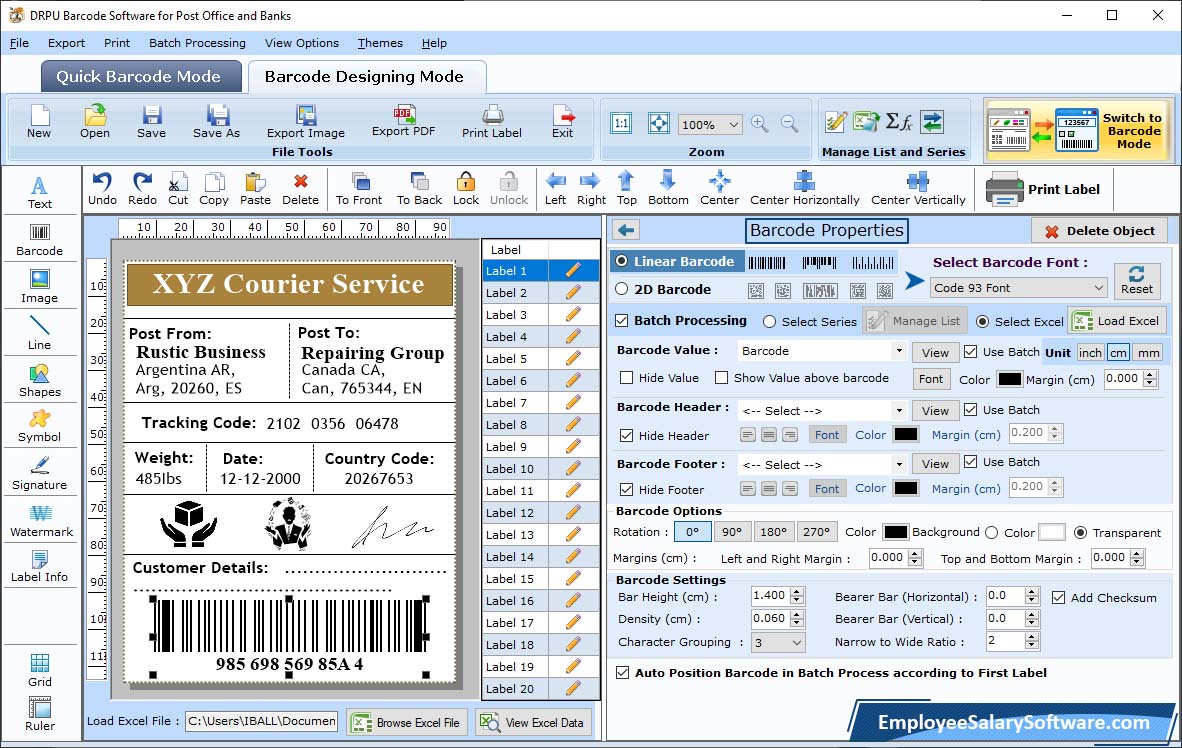Create a New label file

coord(38,122)
